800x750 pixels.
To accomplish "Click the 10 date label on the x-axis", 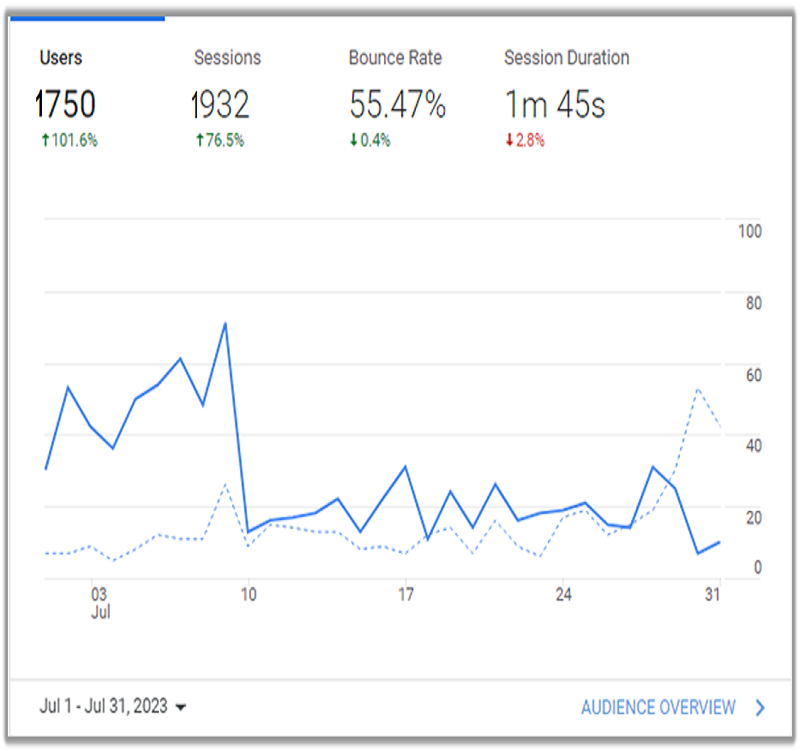I will click(x=248, y=594).
